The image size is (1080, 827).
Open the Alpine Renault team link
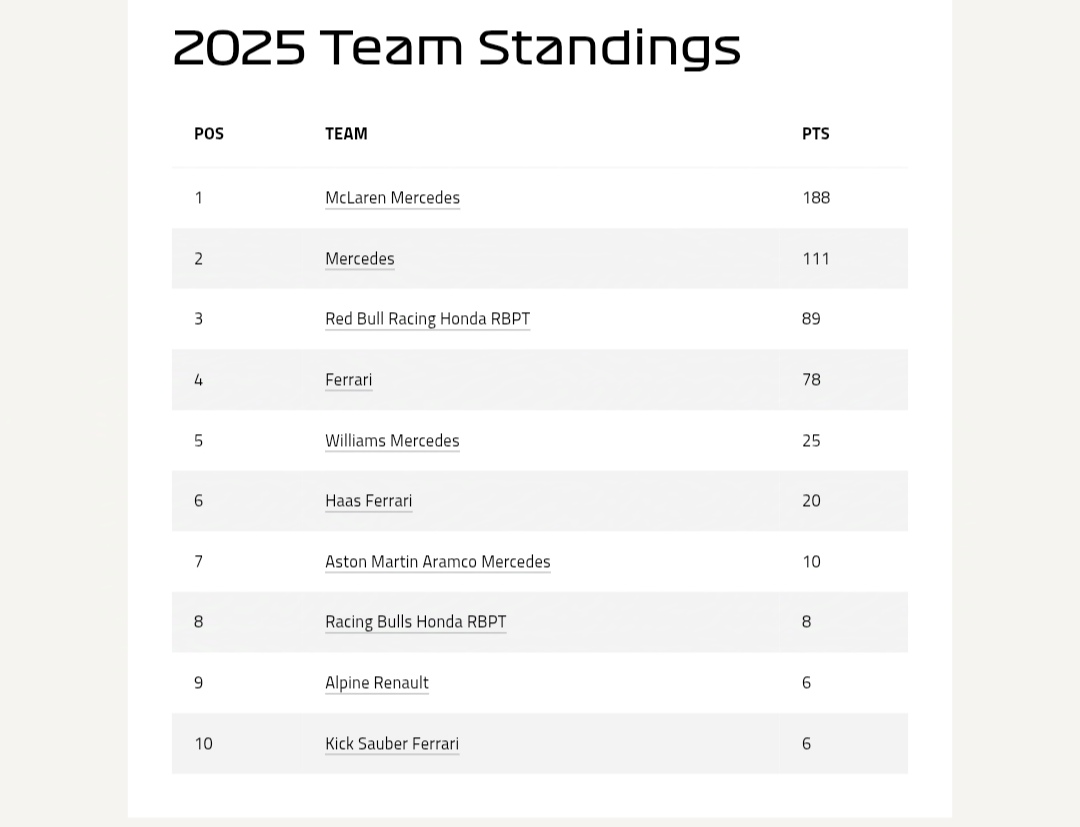(x=376, y=683)
